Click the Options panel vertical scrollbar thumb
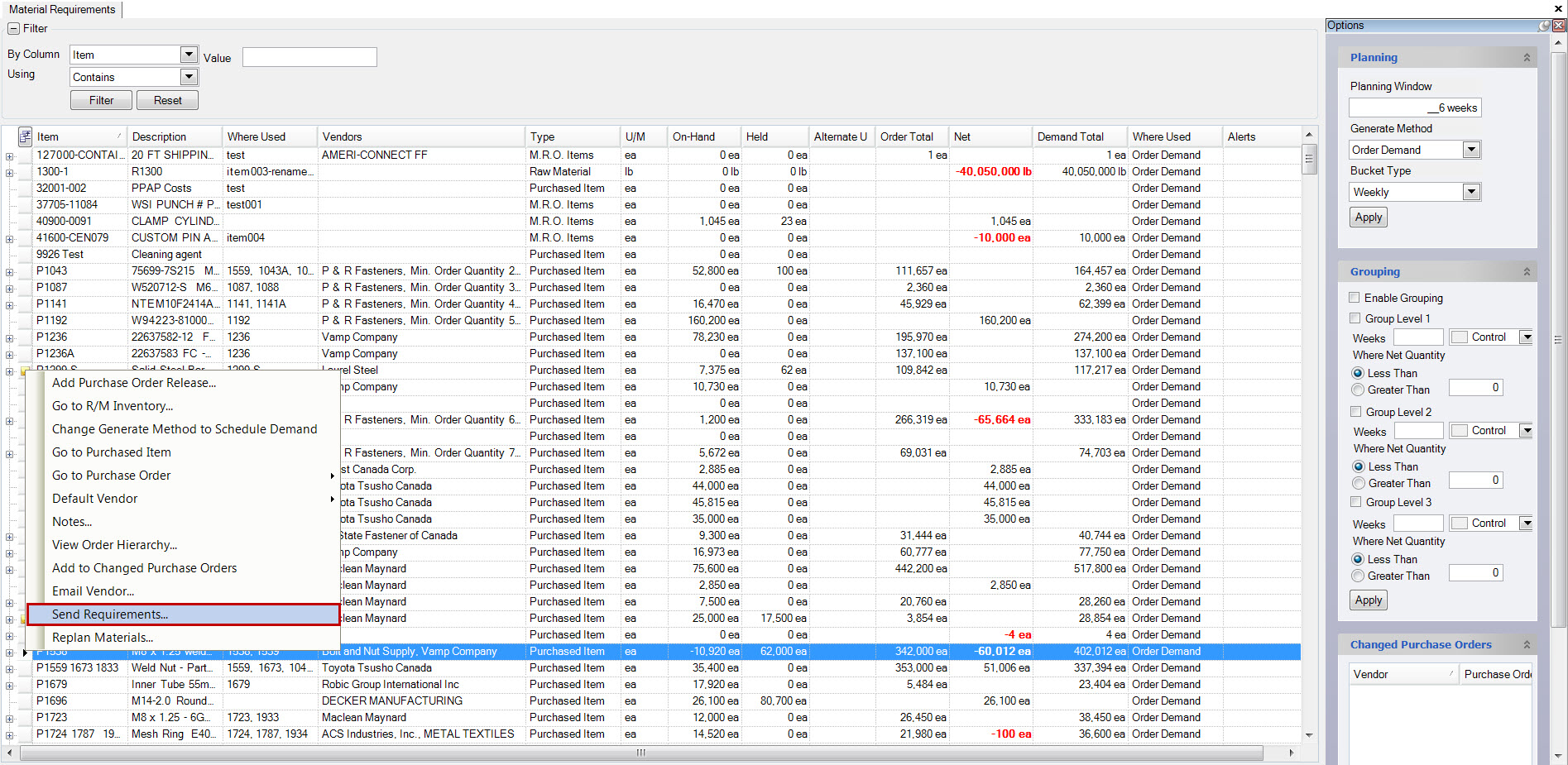Image resolution: width=1568 pixels, height=765 pixels. [x=1558, y=339]
